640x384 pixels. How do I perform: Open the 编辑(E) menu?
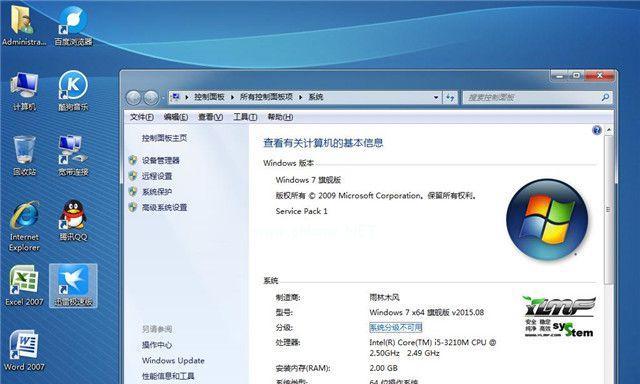(x=176, y=117)
